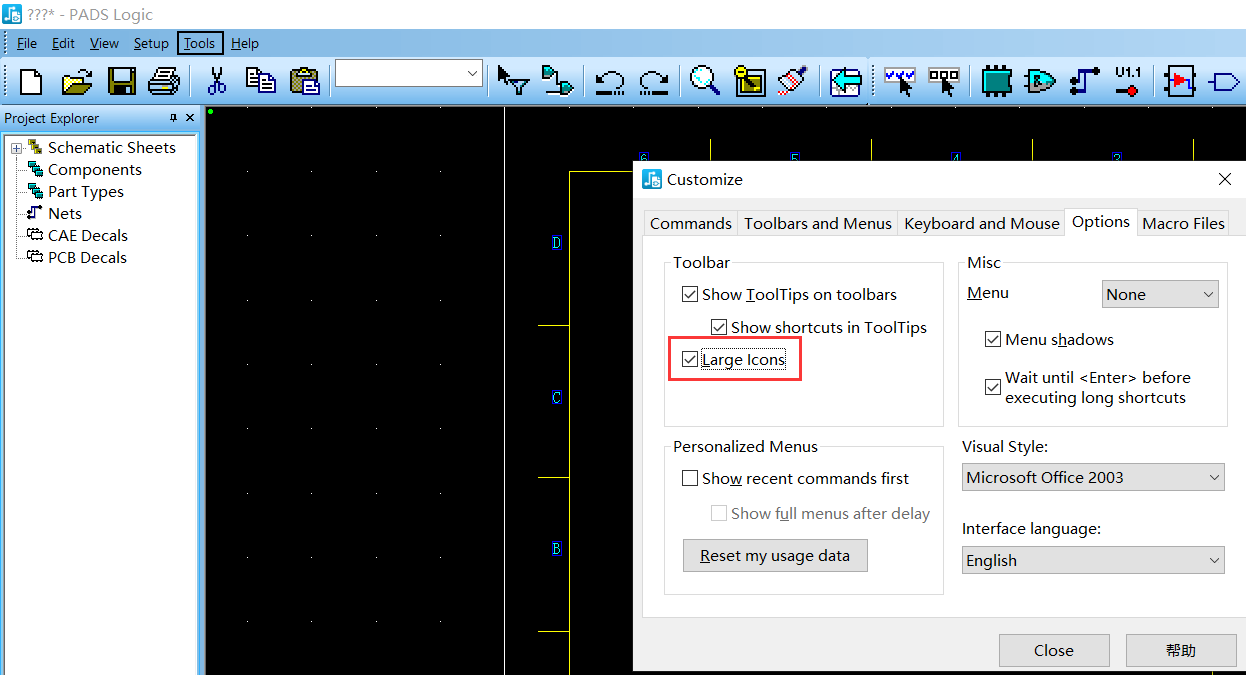This screenshot has height=675, width=1246.
Task: Expand the Schematic Sheets tree node
Action: [17, 148]
